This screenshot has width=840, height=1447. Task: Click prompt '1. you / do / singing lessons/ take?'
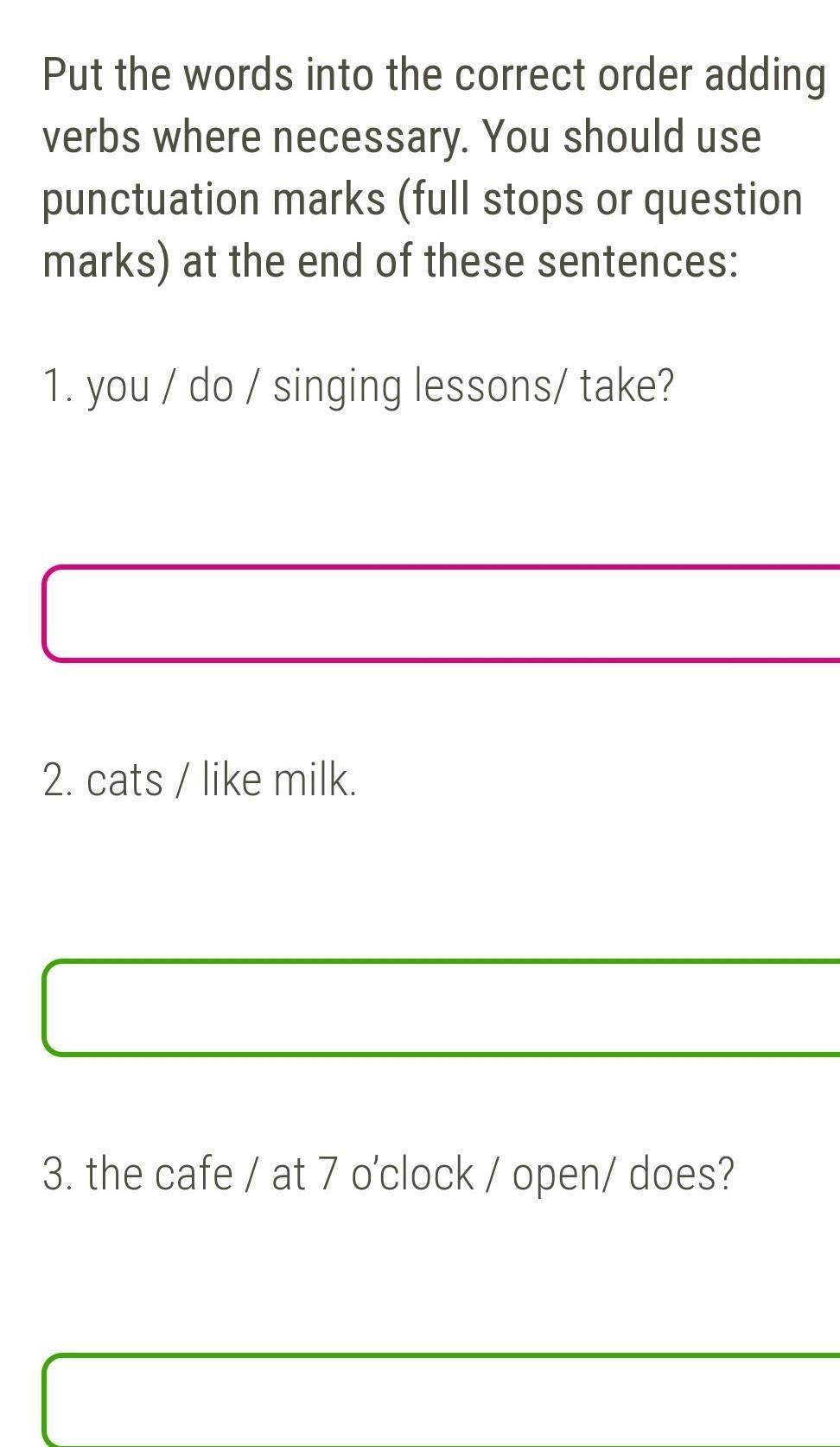pos(358,386)
